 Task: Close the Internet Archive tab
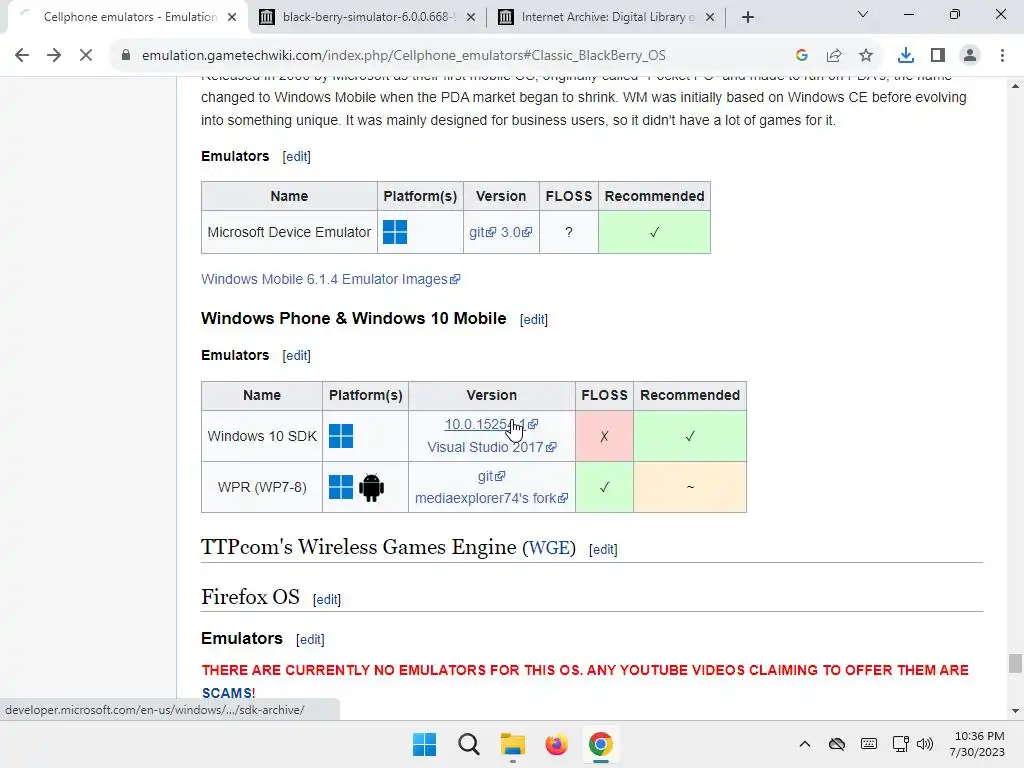click(x=710, y=17)
